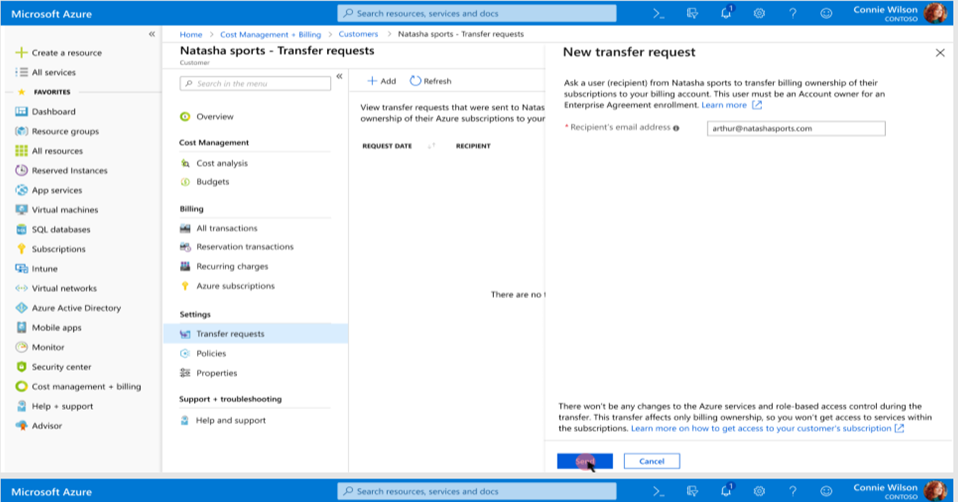The height and width of the screenshot is (502, 958).
Task: Refresh the transfer requests list
Action: tap(431, 81)
